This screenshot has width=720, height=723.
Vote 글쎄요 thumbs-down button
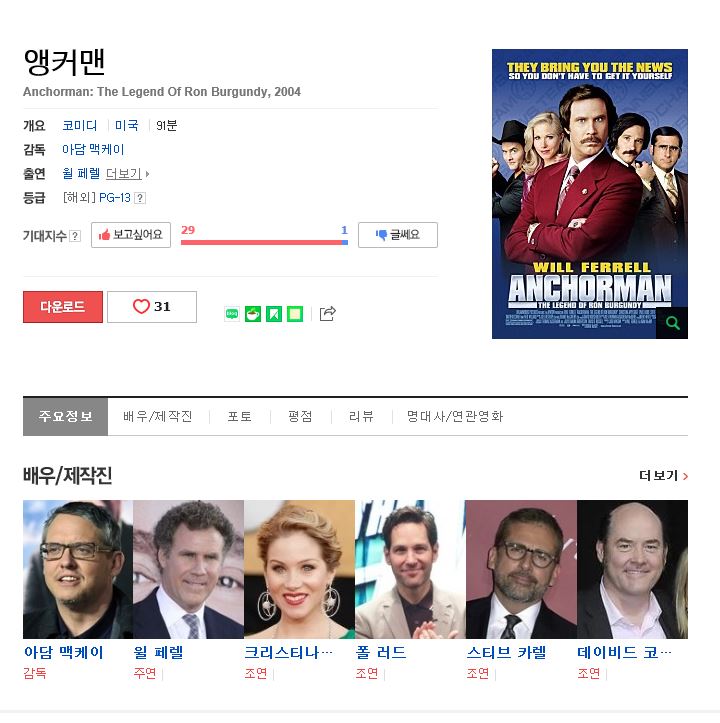398,235
